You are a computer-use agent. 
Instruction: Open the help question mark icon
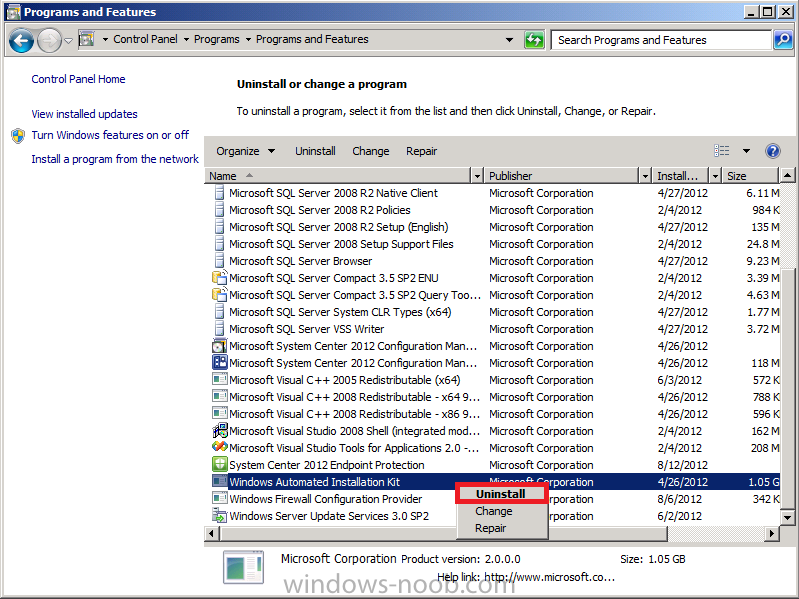773,151
